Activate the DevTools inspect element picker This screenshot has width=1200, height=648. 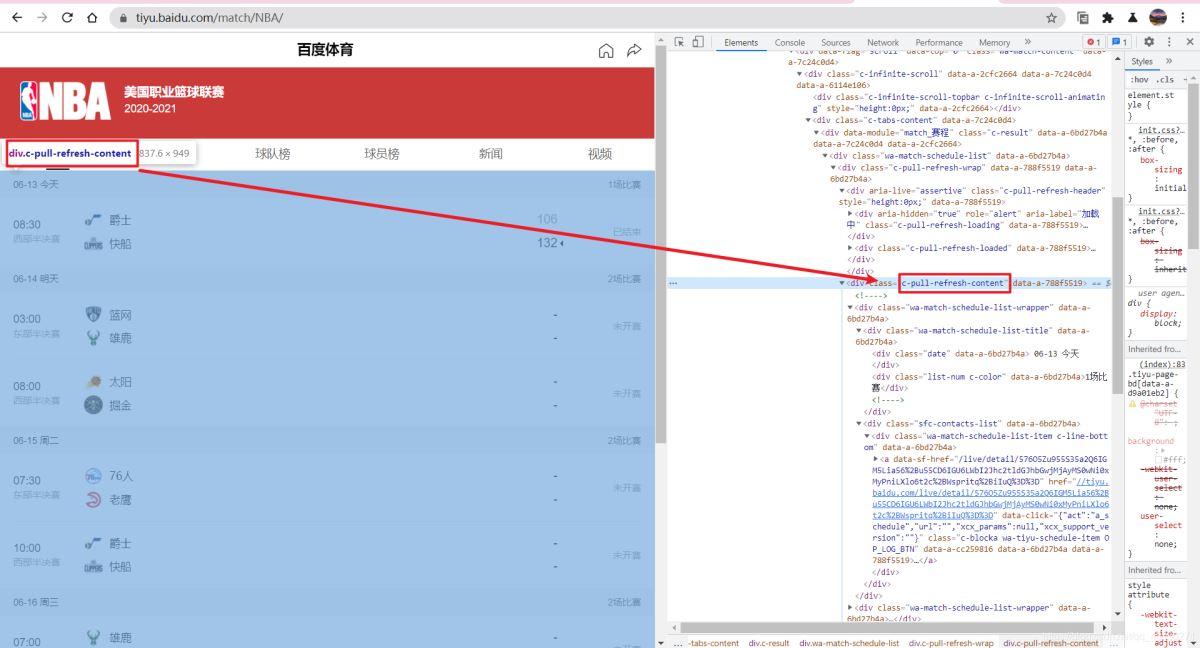(x=679, y=42)
